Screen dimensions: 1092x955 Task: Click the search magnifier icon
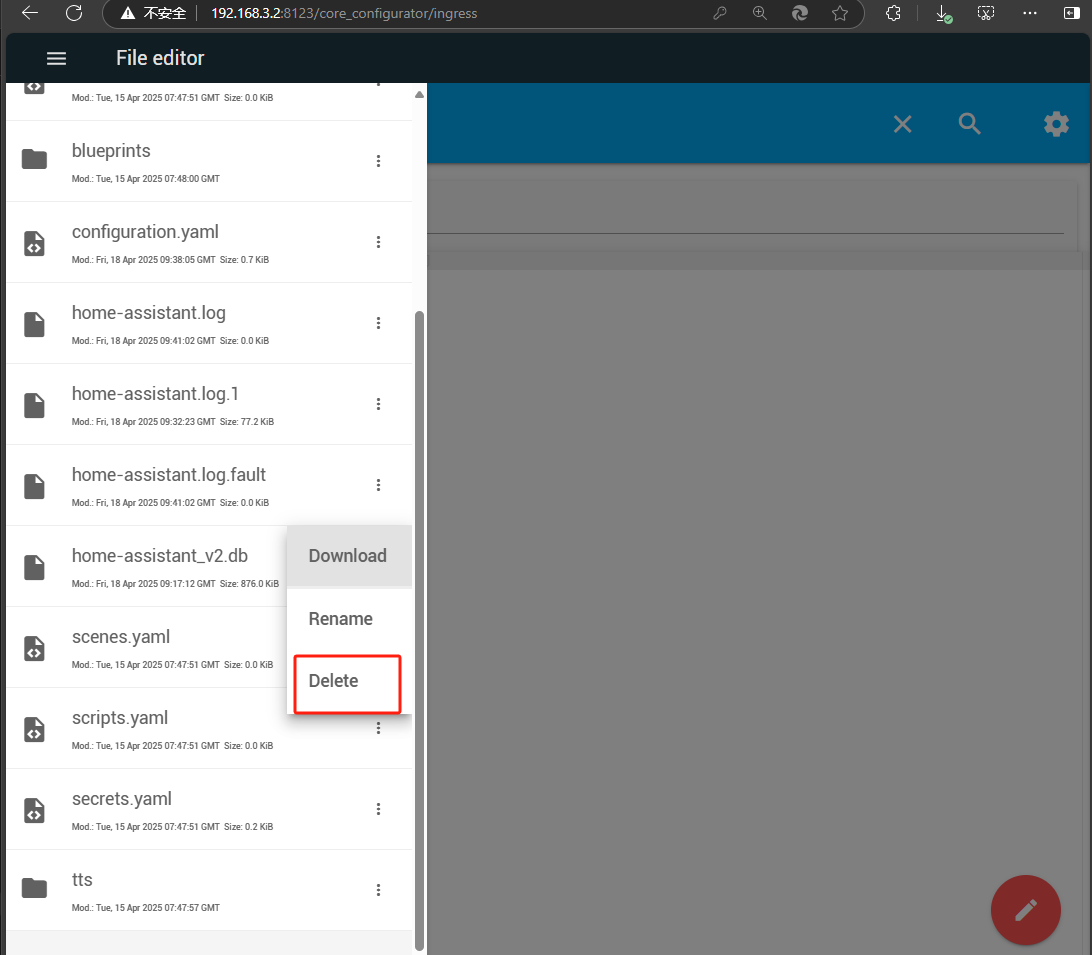pos(969,124)
